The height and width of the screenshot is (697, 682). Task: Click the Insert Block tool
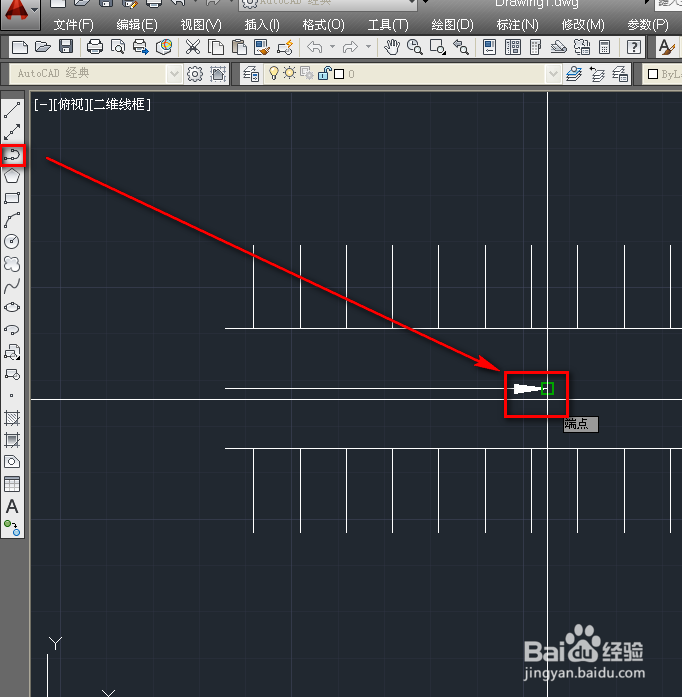tap(12, 353)
